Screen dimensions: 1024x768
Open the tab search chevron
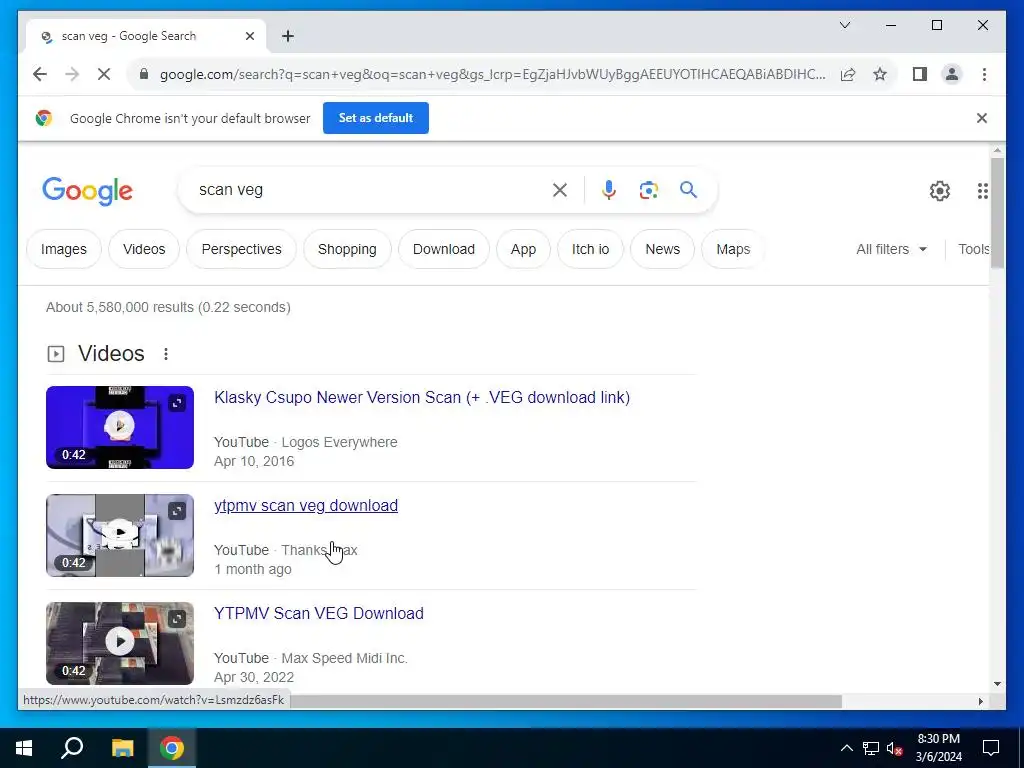(x=845, y=25)
